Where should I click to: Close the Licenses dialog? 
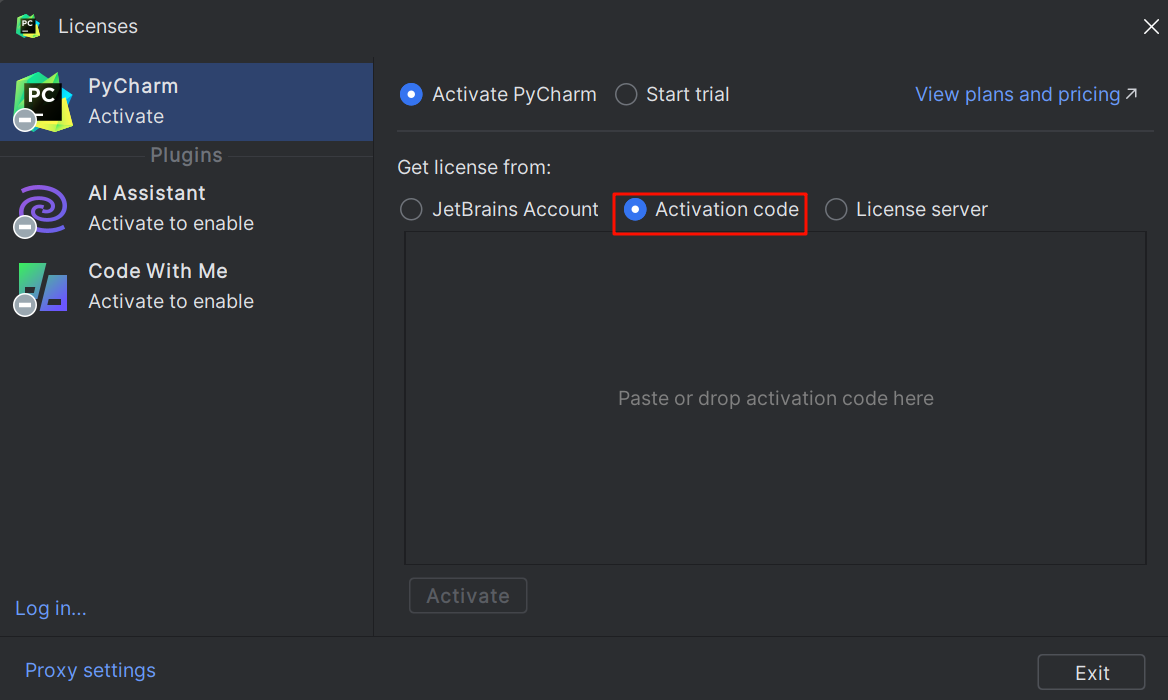1151,27
